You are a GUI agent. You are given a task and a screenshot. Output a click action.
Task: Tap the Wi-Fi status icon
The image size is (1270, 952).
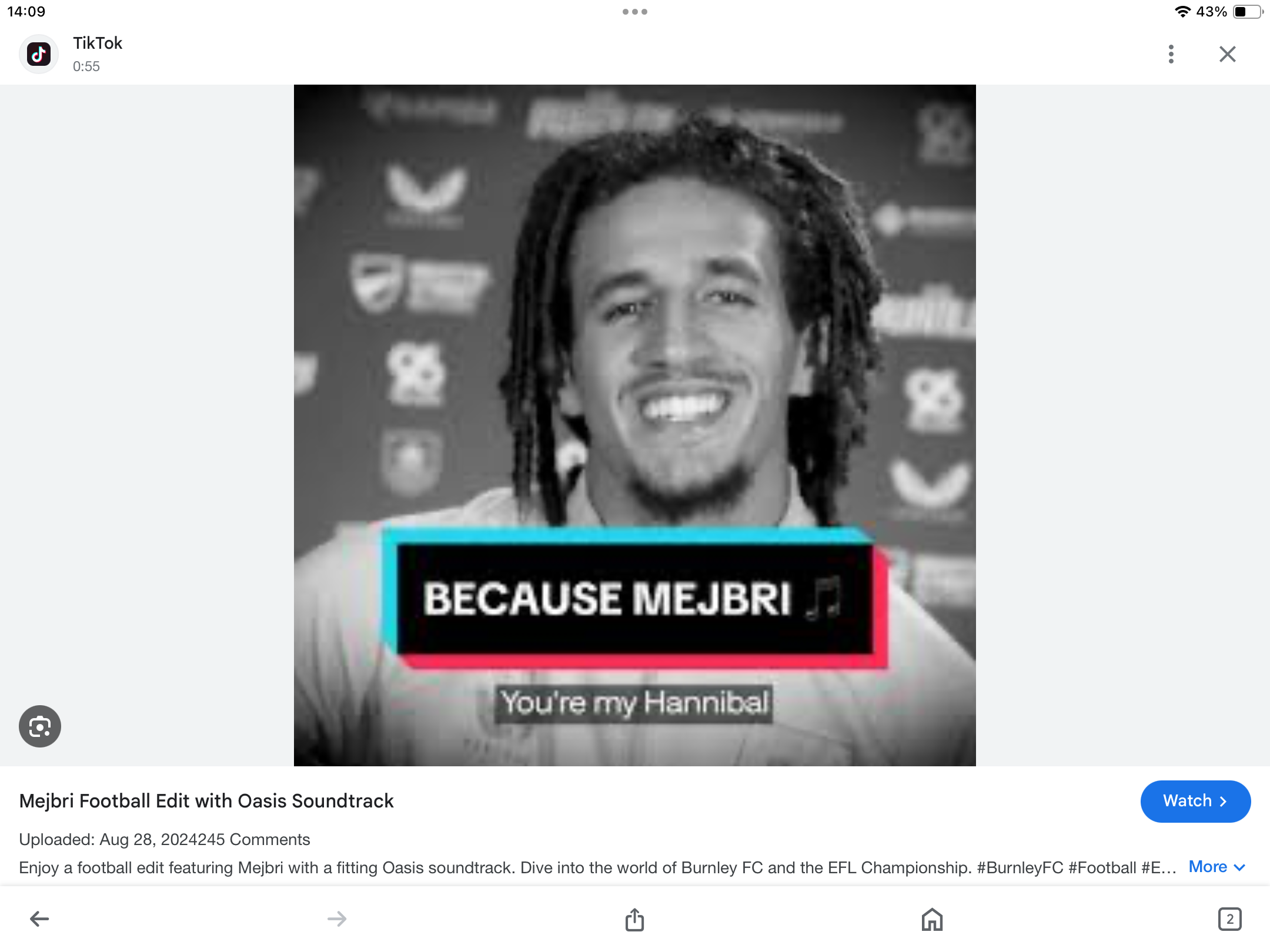1182,12
